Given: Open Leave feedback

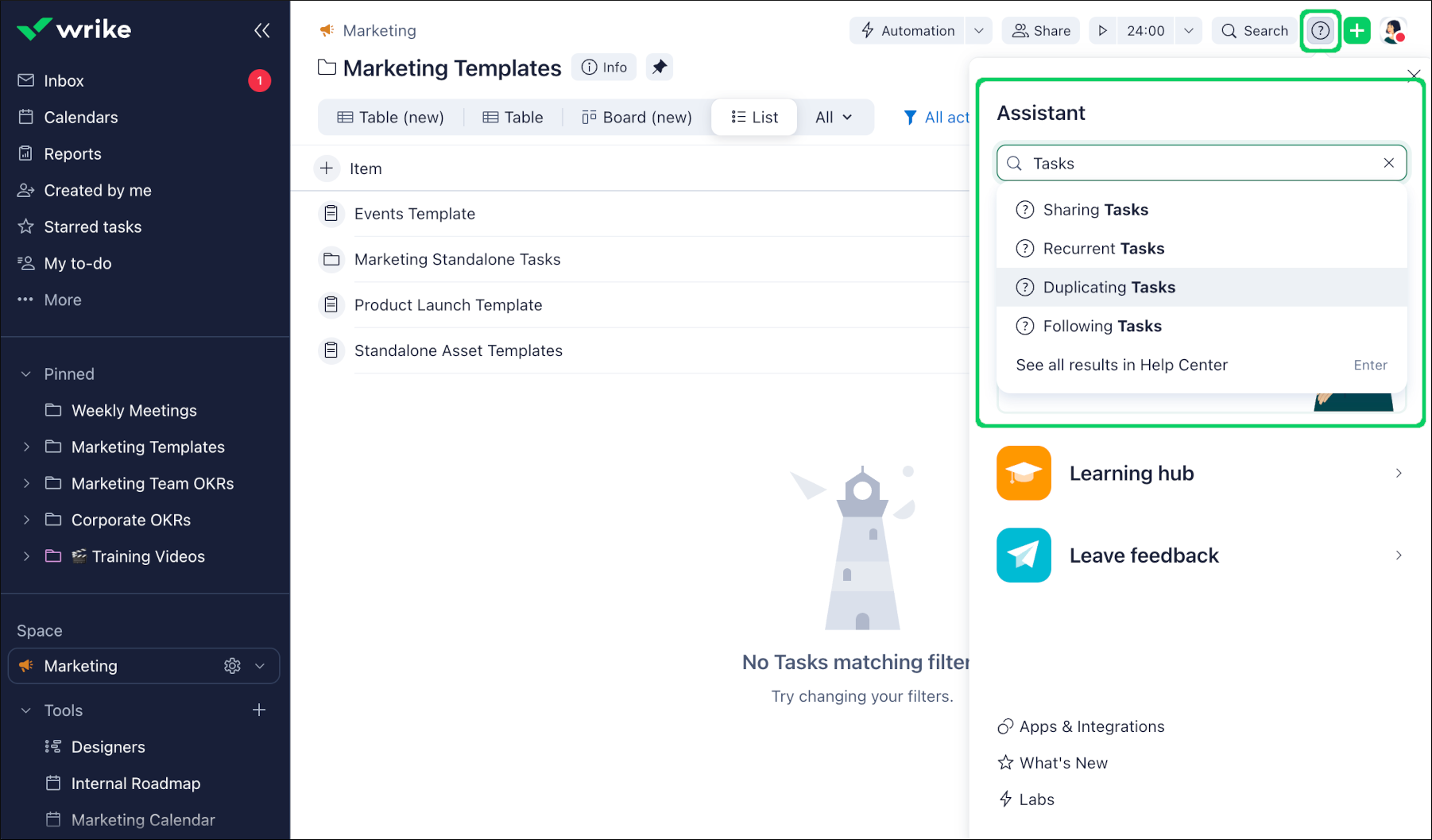Looking at the screenshot, I should [x=1201, y=555].
